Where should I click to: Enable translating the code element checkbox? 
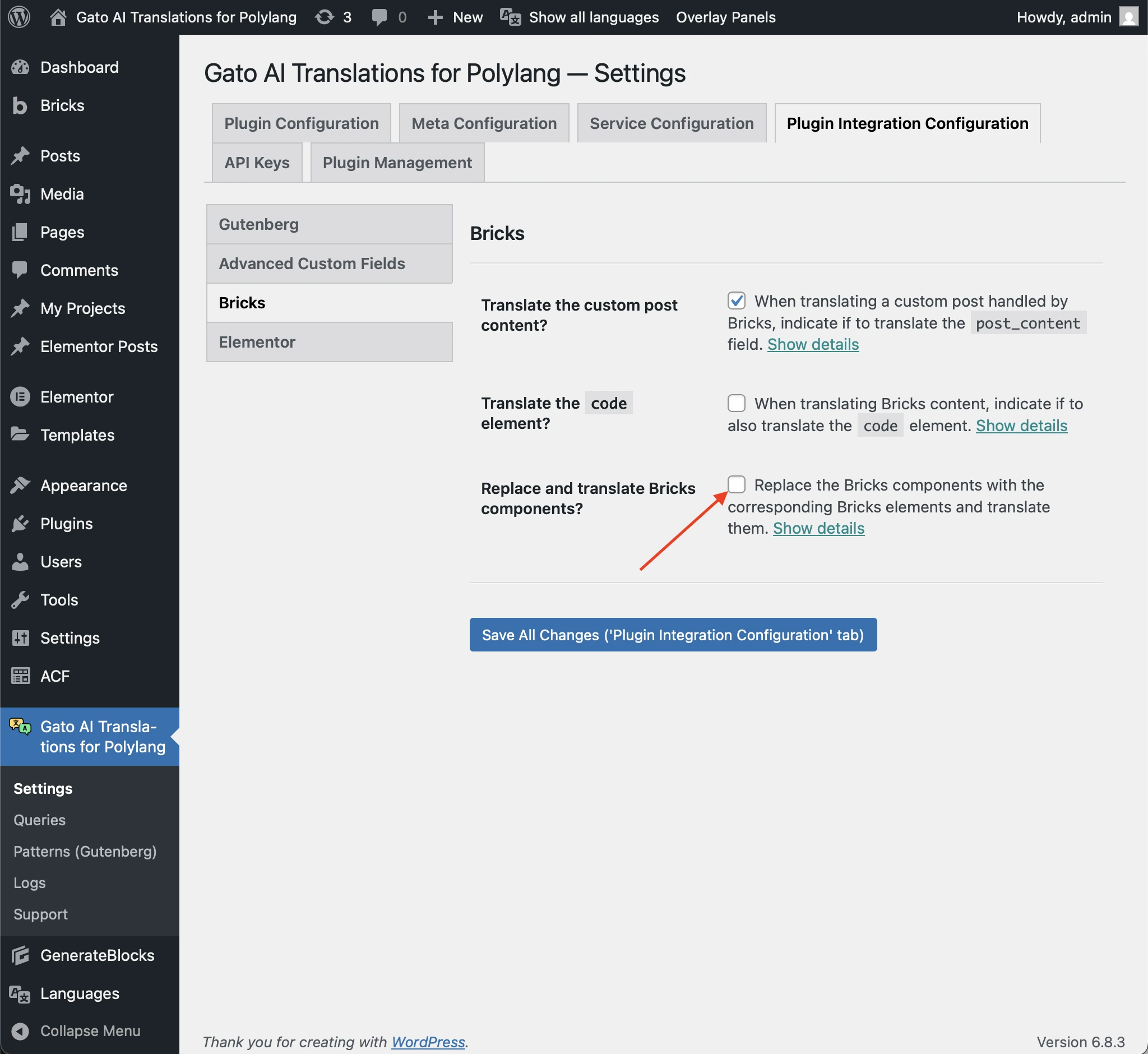point(736,403)
